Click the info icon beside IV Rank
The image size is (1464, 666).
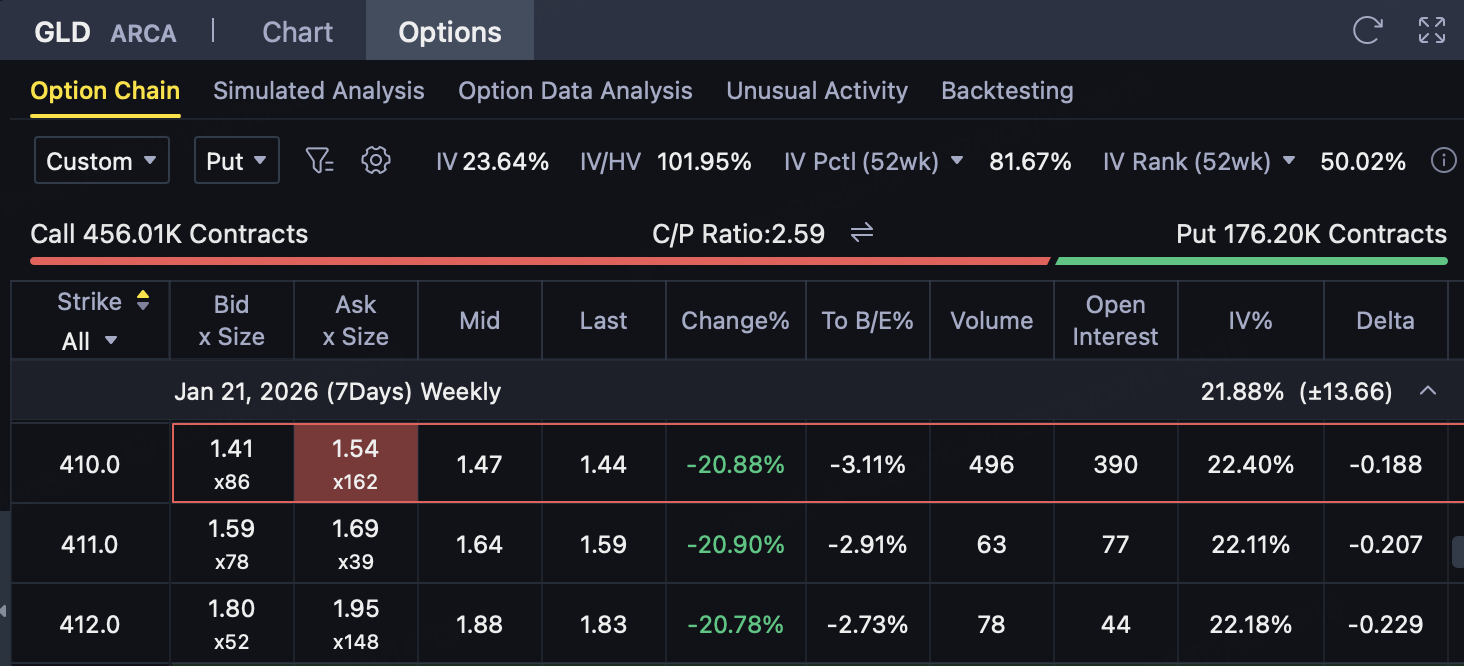pyautogui.click(x=1443, y=161)
